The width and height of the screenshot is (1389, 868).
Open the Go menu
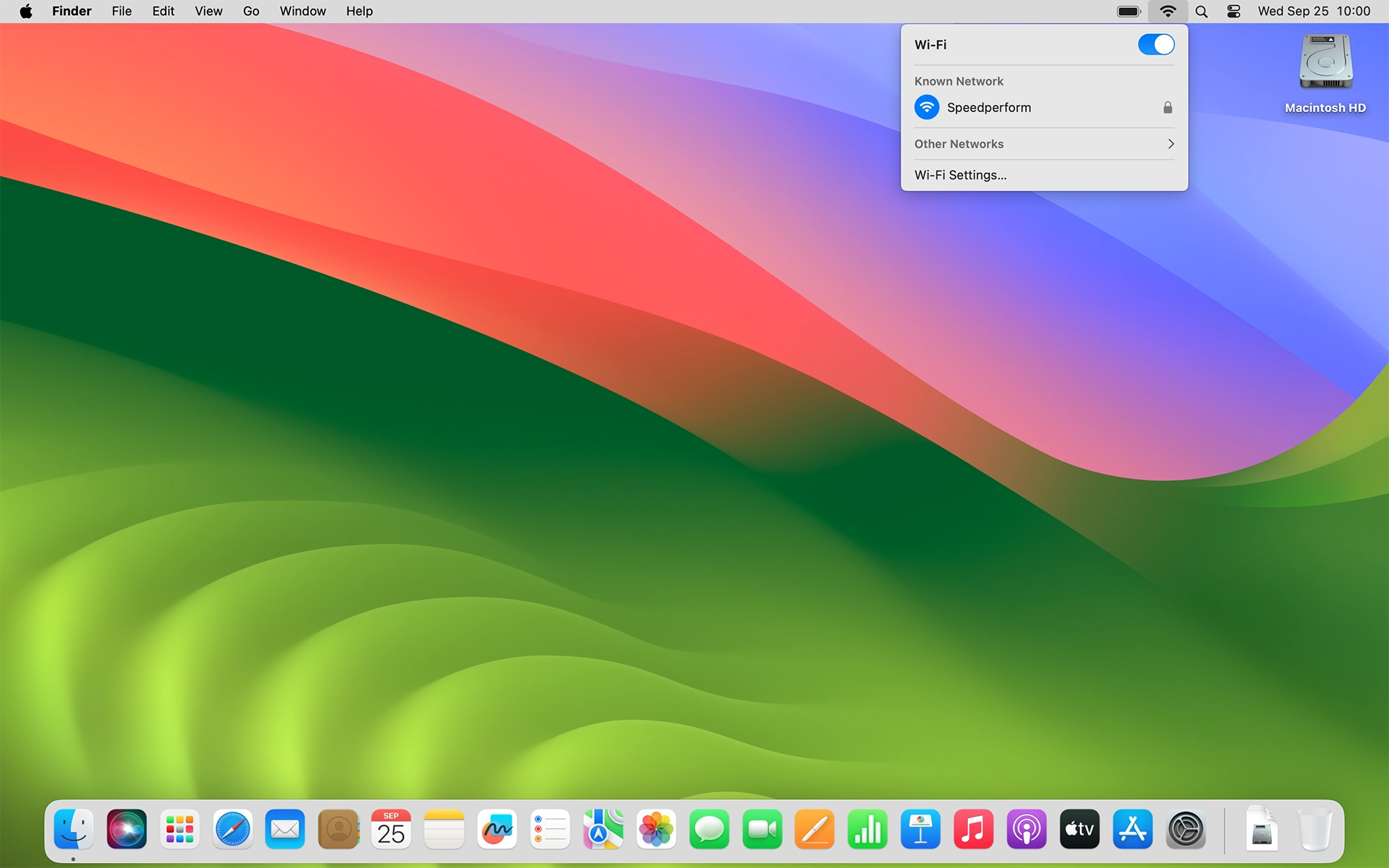pos(251,12)
